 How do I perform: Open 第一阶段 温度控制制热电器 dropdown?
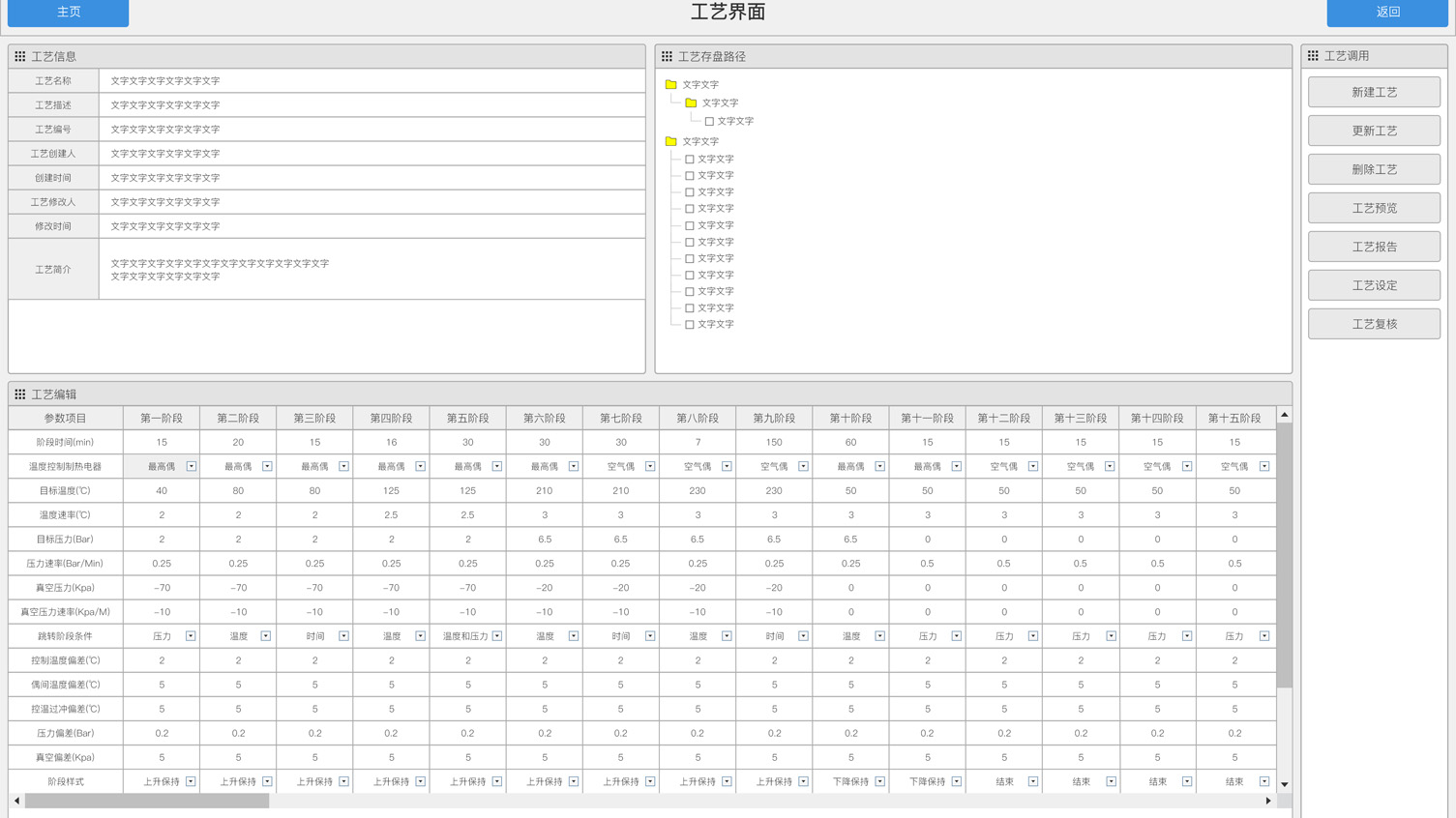[191, 467]
